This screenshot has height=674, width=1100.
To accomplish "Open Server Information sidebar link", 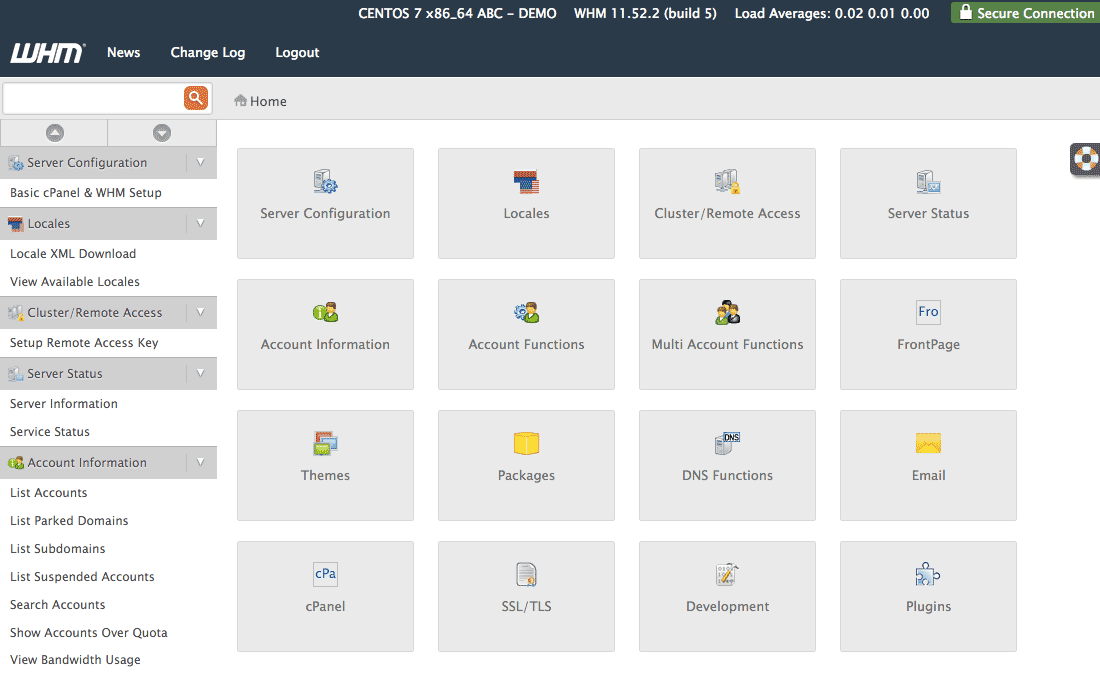I will coord(64,404).
